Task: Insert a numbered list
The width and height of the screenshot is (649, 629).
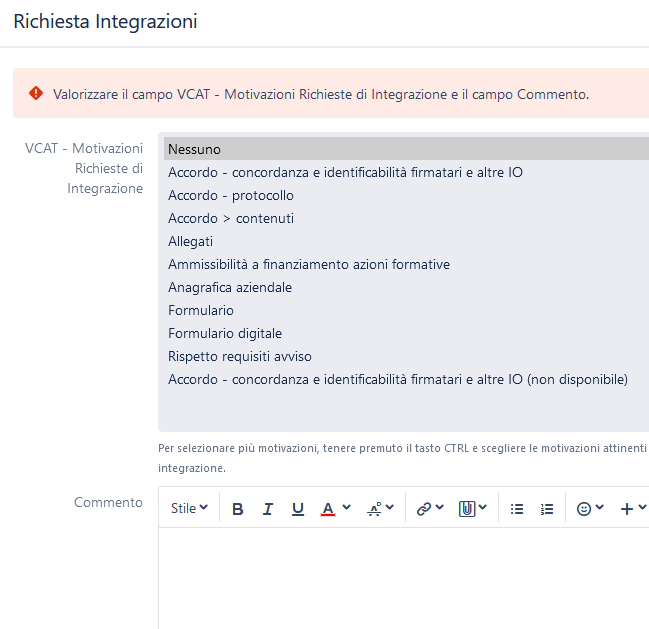Action: coord(547,509)
